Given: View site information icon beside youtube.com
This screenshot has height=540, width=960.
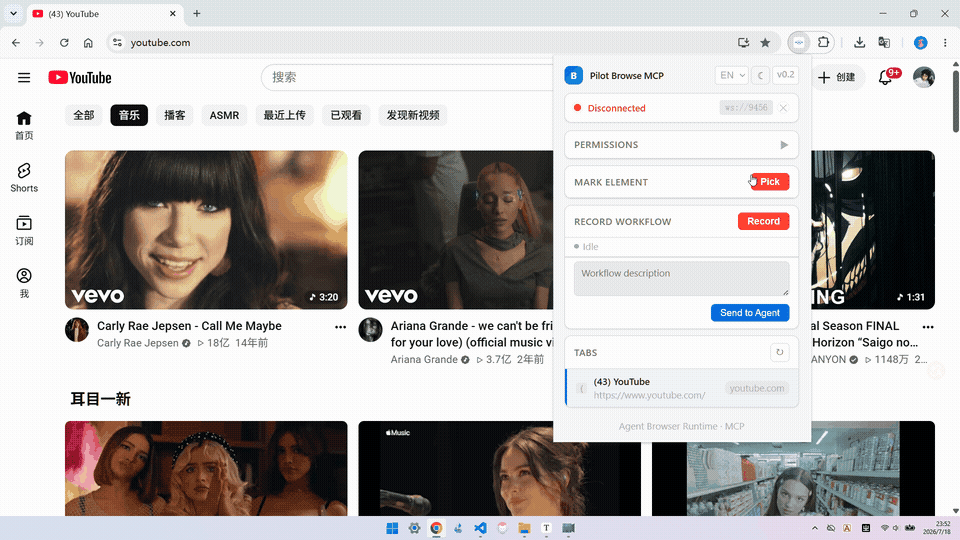Looking at the screenshot, I should [118, 42].
